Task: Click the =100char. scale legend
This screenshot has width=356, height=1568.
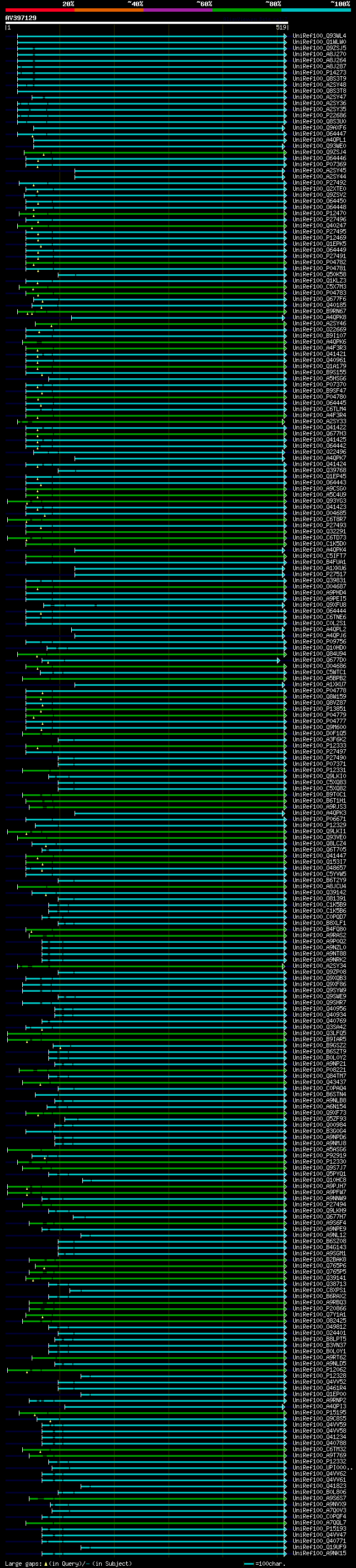Action: (264, 1563)
